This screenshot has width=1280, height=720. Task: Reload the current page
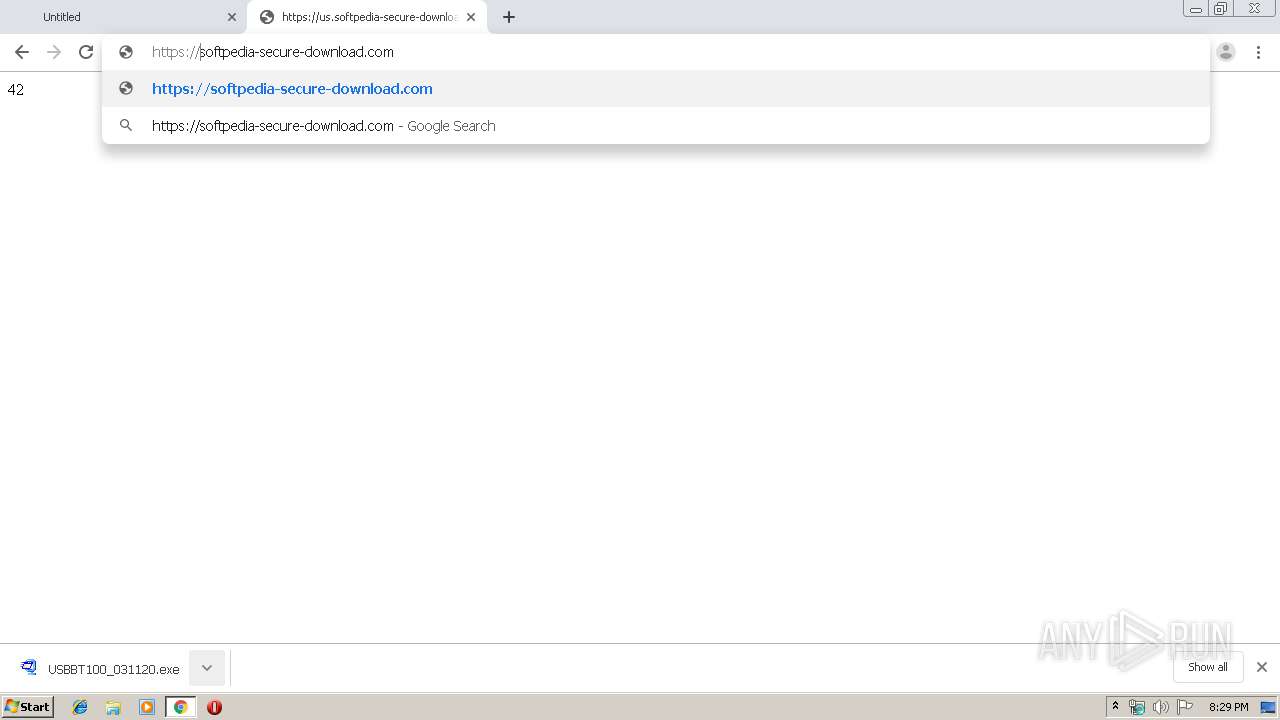coord(86,52)
